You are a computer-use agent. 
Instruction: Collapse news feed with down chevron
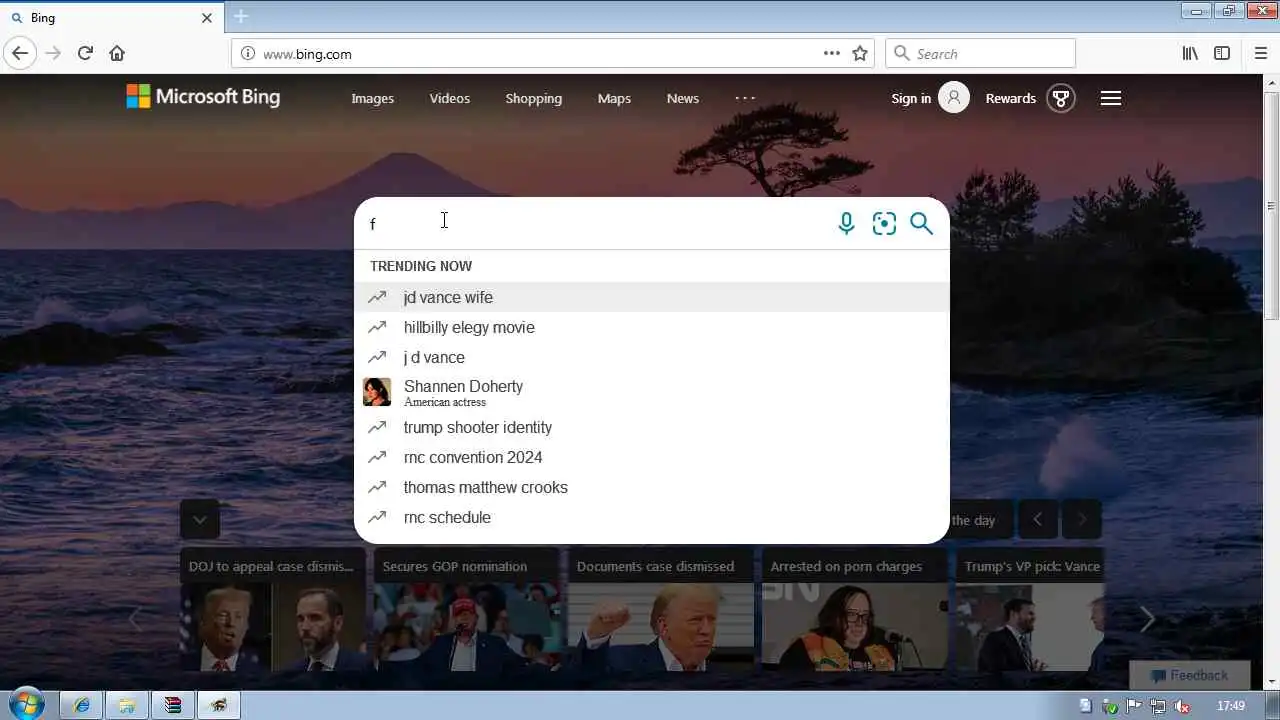click(x=200, y=519)
